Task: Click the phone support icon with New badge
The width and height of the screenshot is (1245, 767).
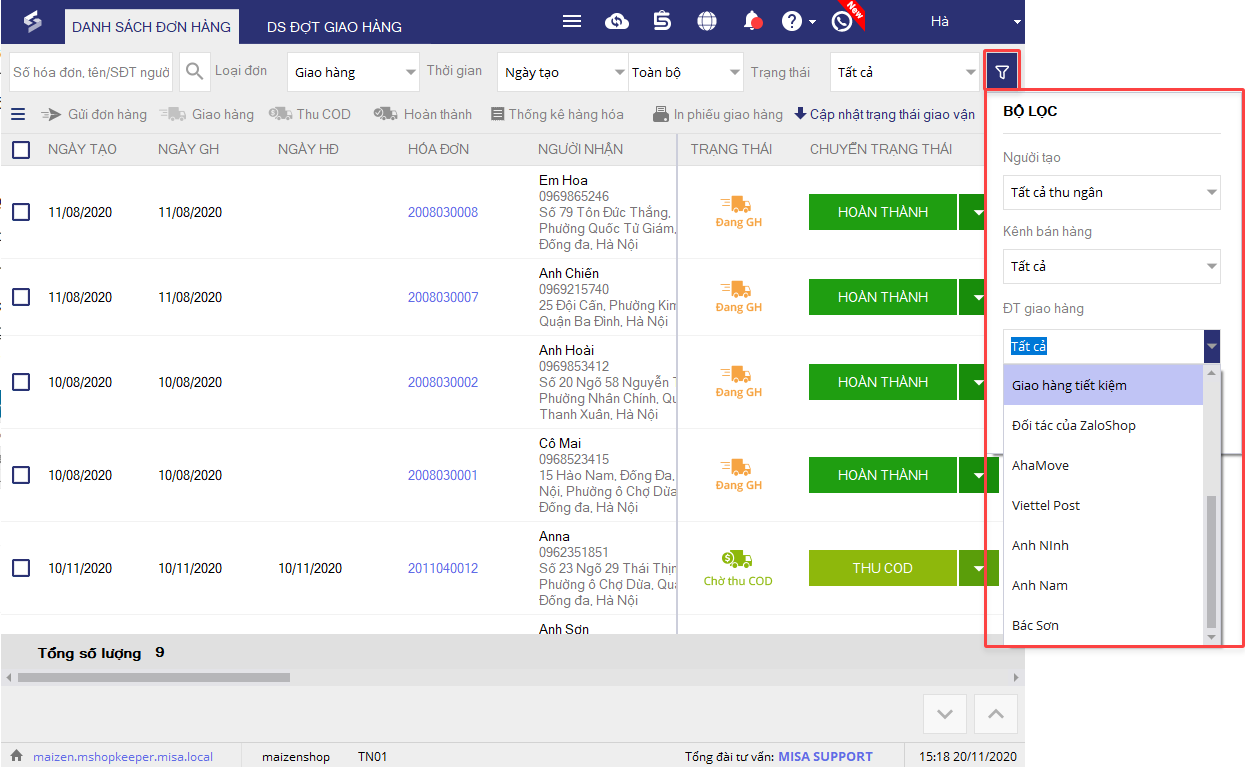Action: click(x=842, y=21)
